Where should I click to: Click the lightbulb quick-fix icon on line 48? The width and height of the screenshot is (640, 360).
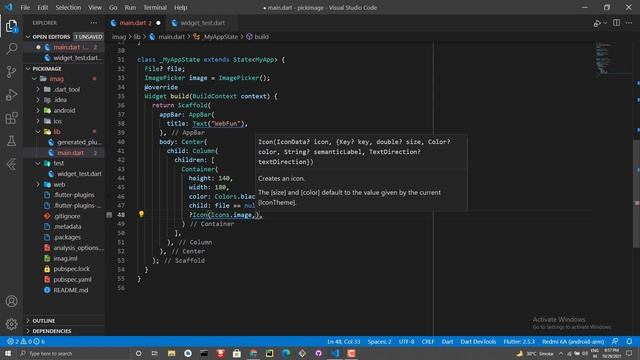(141, 214)
